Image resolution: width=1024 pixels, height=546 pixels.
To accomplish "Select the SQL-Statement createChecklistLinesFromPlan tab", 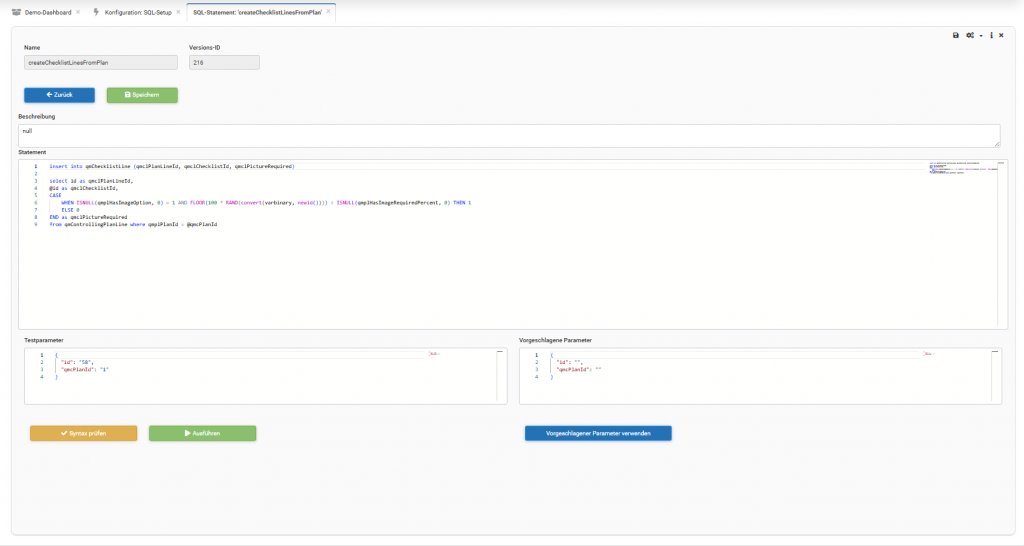I will click(x=257, y=12).
